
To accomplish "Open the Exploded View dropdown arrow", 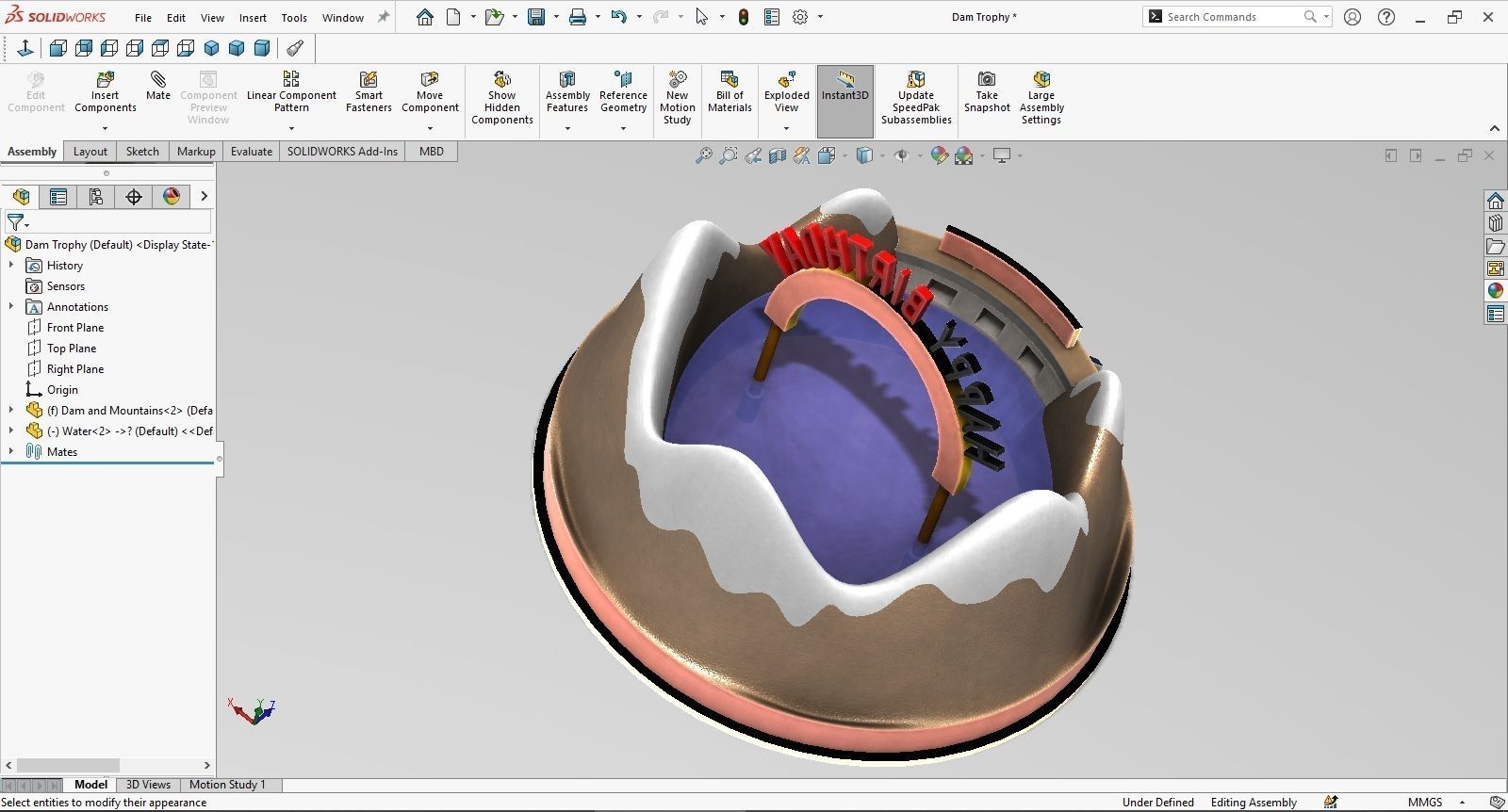I will click(787, 128).
